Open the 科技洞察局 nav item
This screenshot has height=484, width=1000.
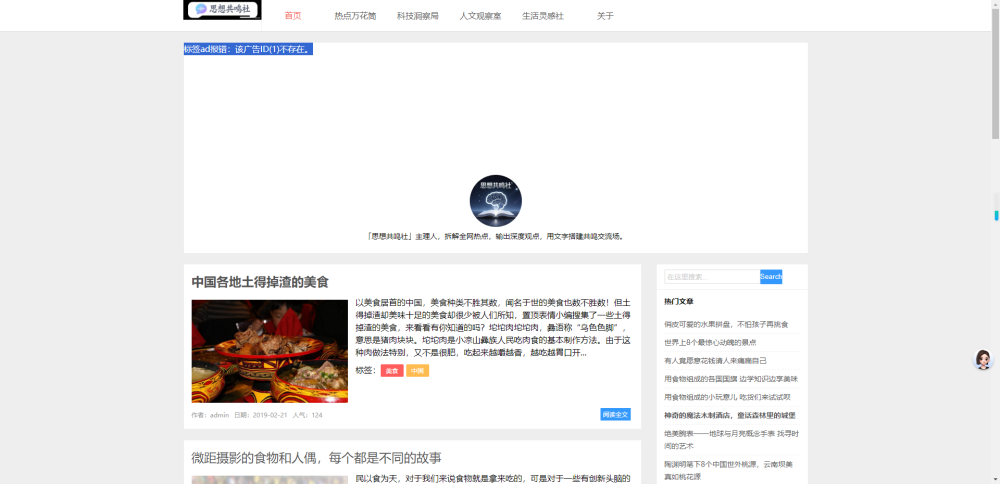(418, 16)
